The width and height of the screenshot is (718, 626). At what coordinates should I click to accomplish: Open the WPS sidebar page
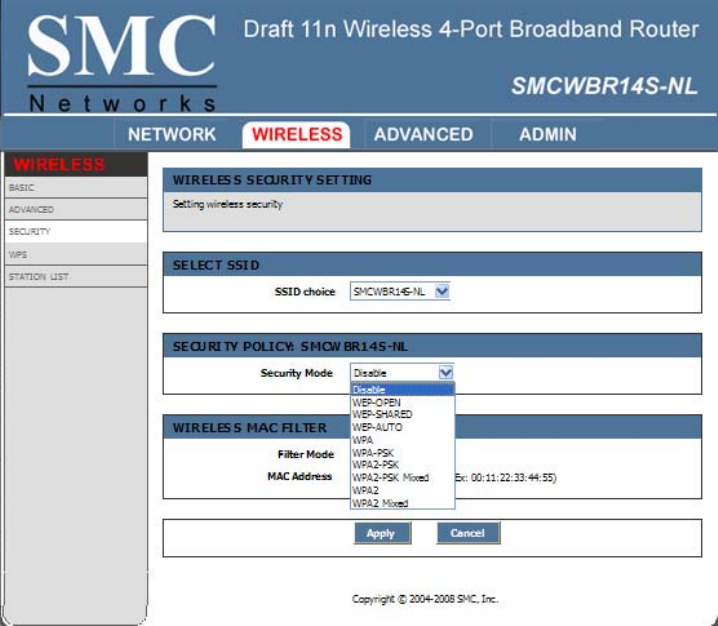(x=76, y=254)
